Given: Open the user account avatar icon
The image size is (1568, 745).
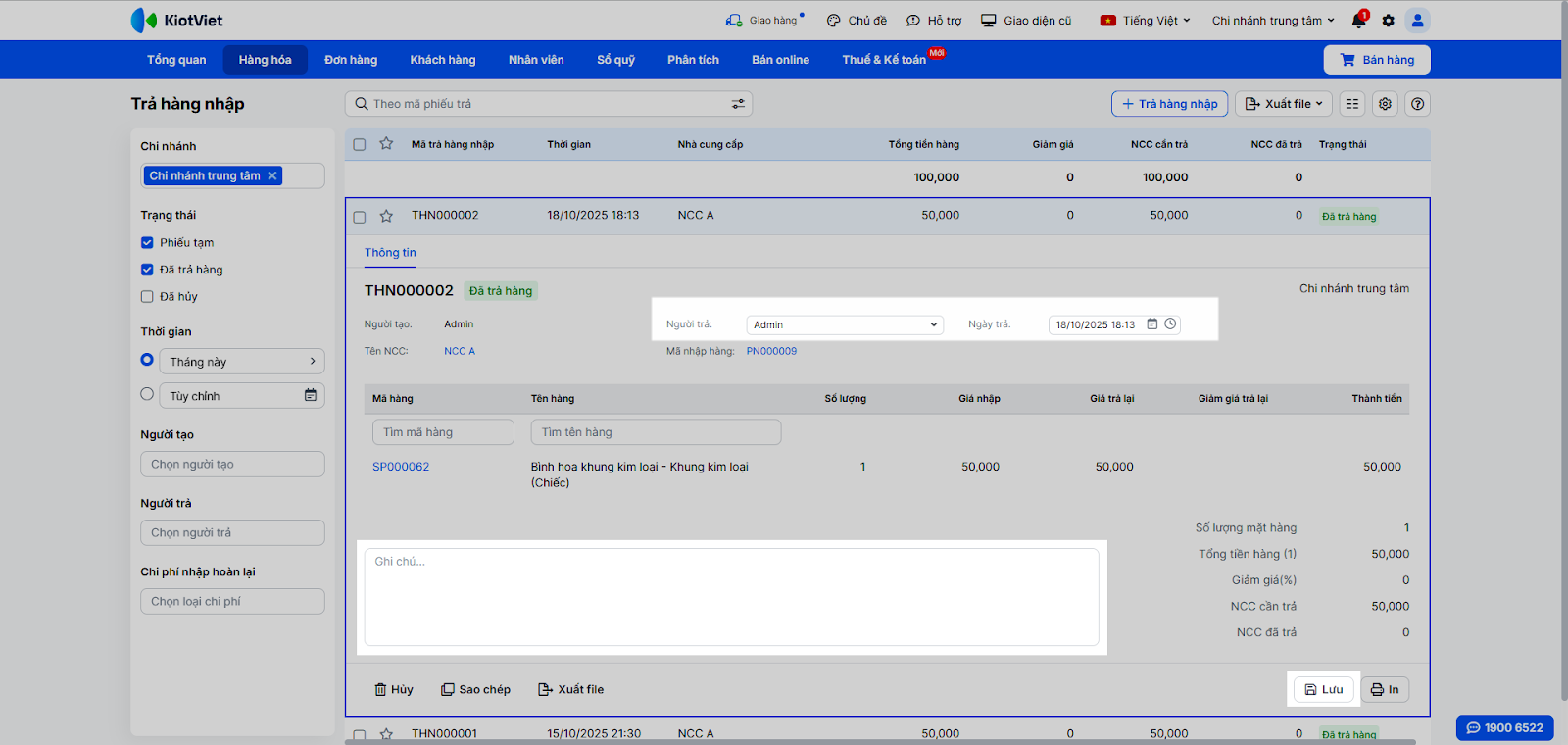Looking at the screenshot, I should click(1417, 21).
